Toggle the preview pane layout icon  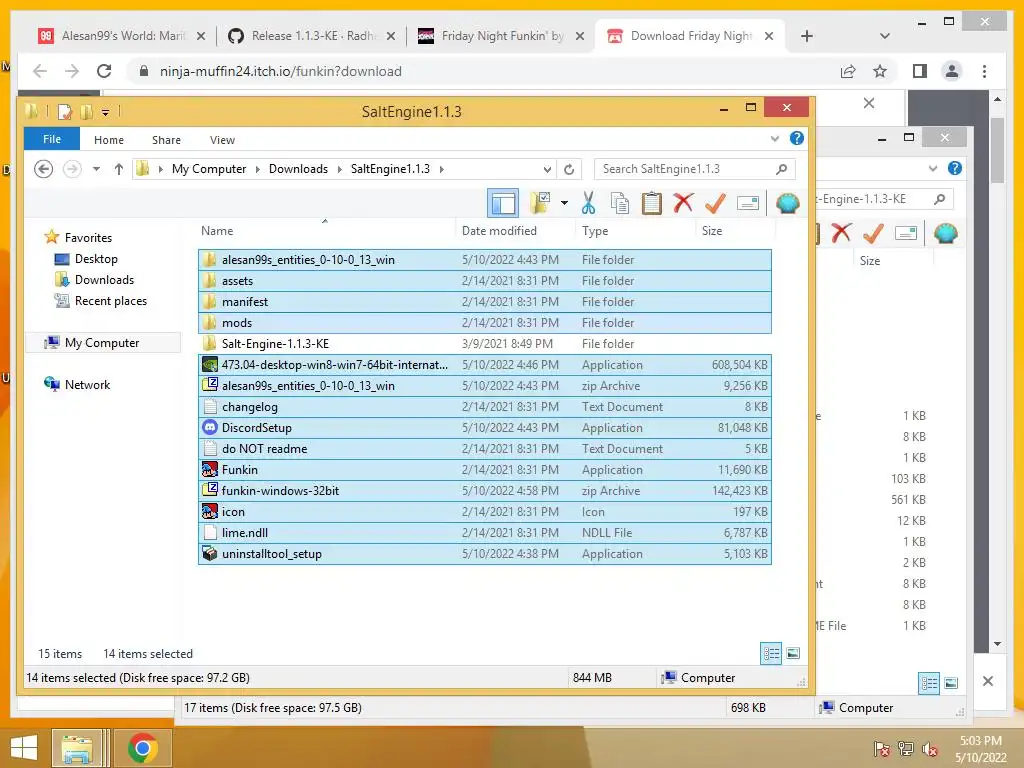click(503, 203)
